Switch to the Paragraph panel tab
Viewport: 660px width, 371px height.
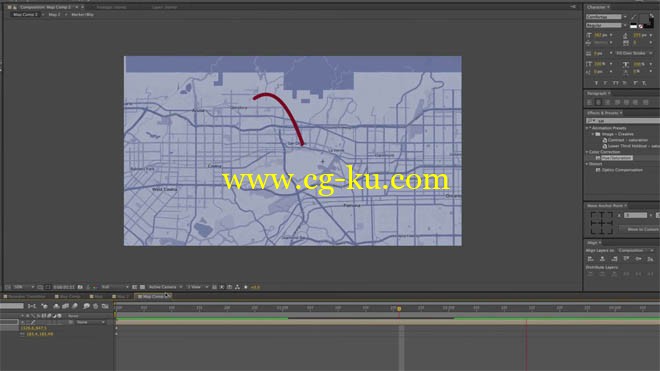click(597, 93)
